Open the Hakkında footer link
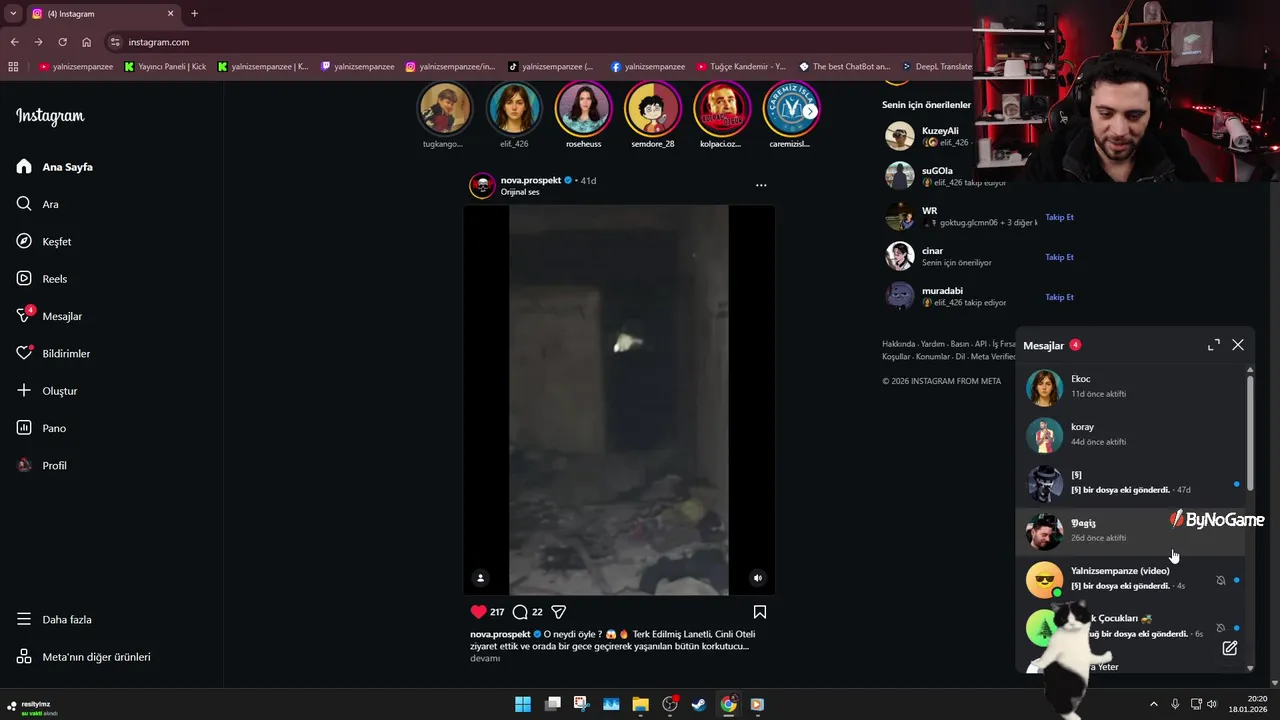Screen dimensions: 1280x720 pos(898,344)
